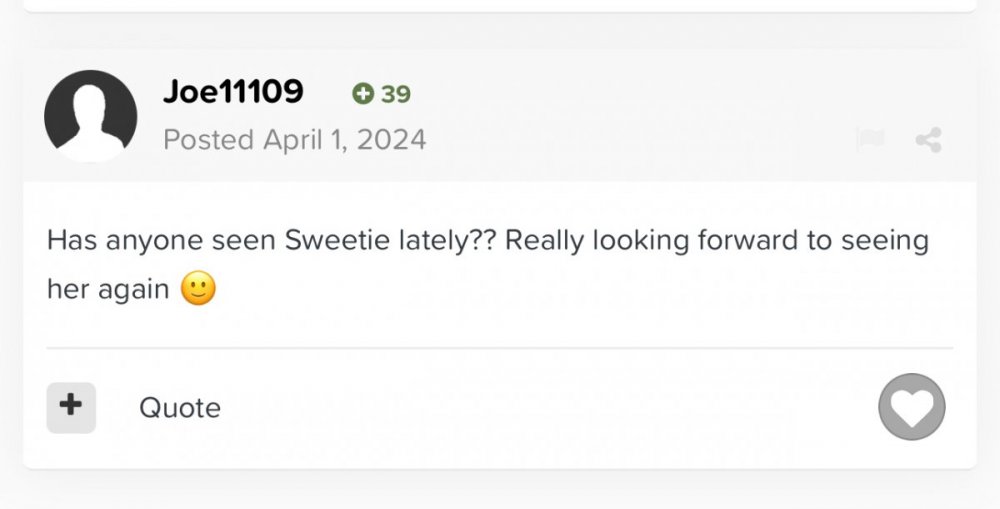Image resolution: width=1000 pixels, height=509 pixels.
Task: Report this post with the flag icon
Action: pyautogui.click(x=871, y=139)
